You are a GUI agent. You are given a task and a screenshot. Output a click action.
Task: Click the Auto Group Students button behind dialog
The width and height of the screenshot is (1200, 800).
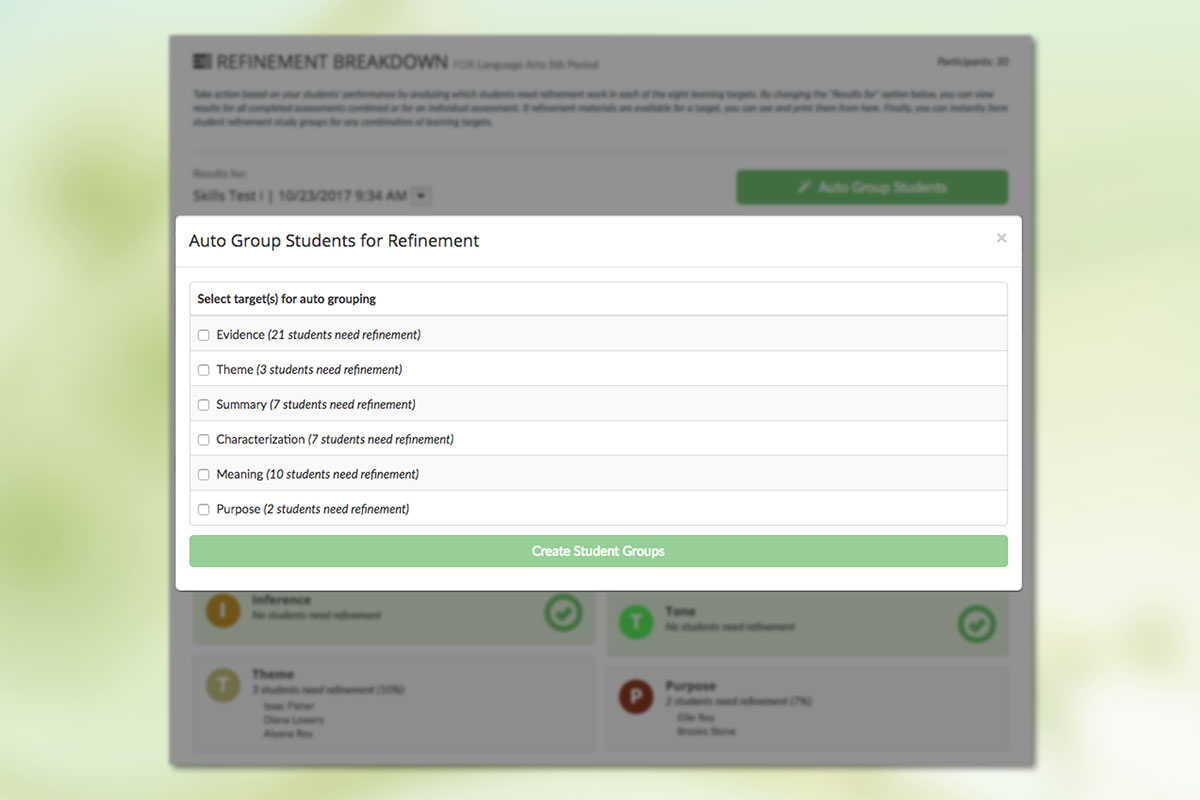872,187
